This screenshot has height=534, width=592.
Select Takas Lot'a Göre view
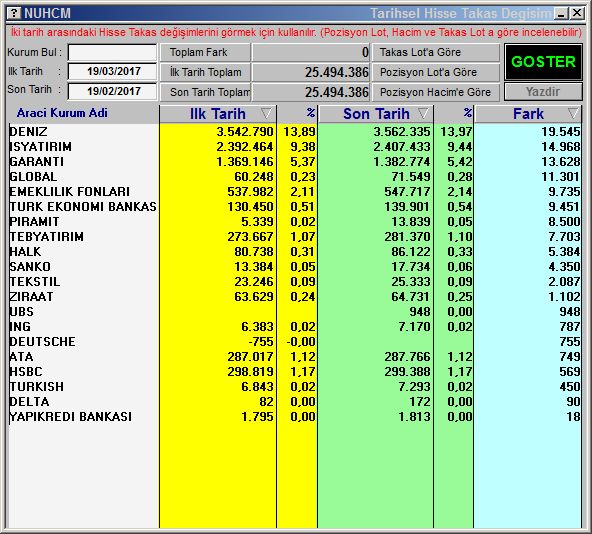(436, 52)
